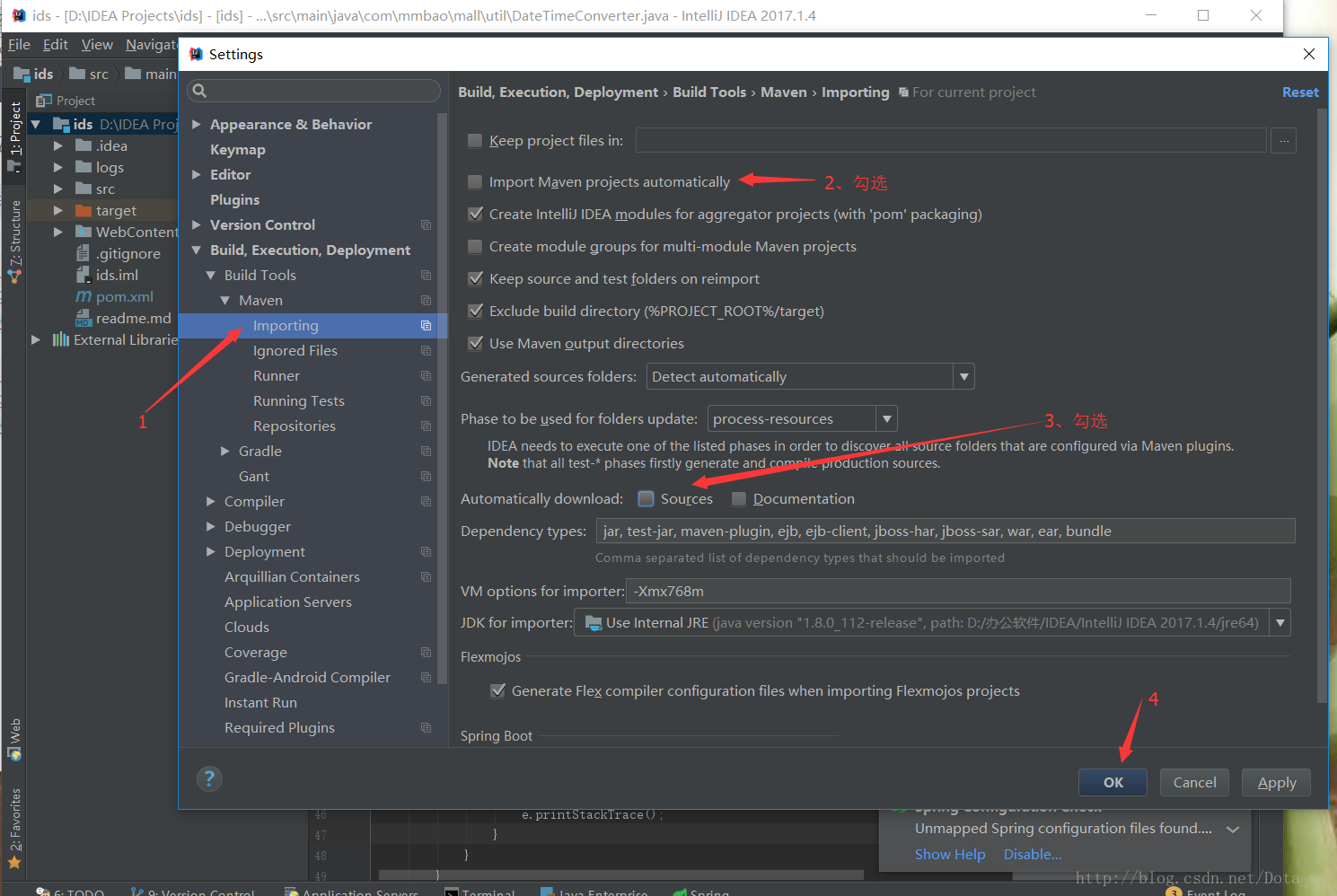Click the OK button
This screenshot has height=896, width=1337.
tap(1113, 782)
